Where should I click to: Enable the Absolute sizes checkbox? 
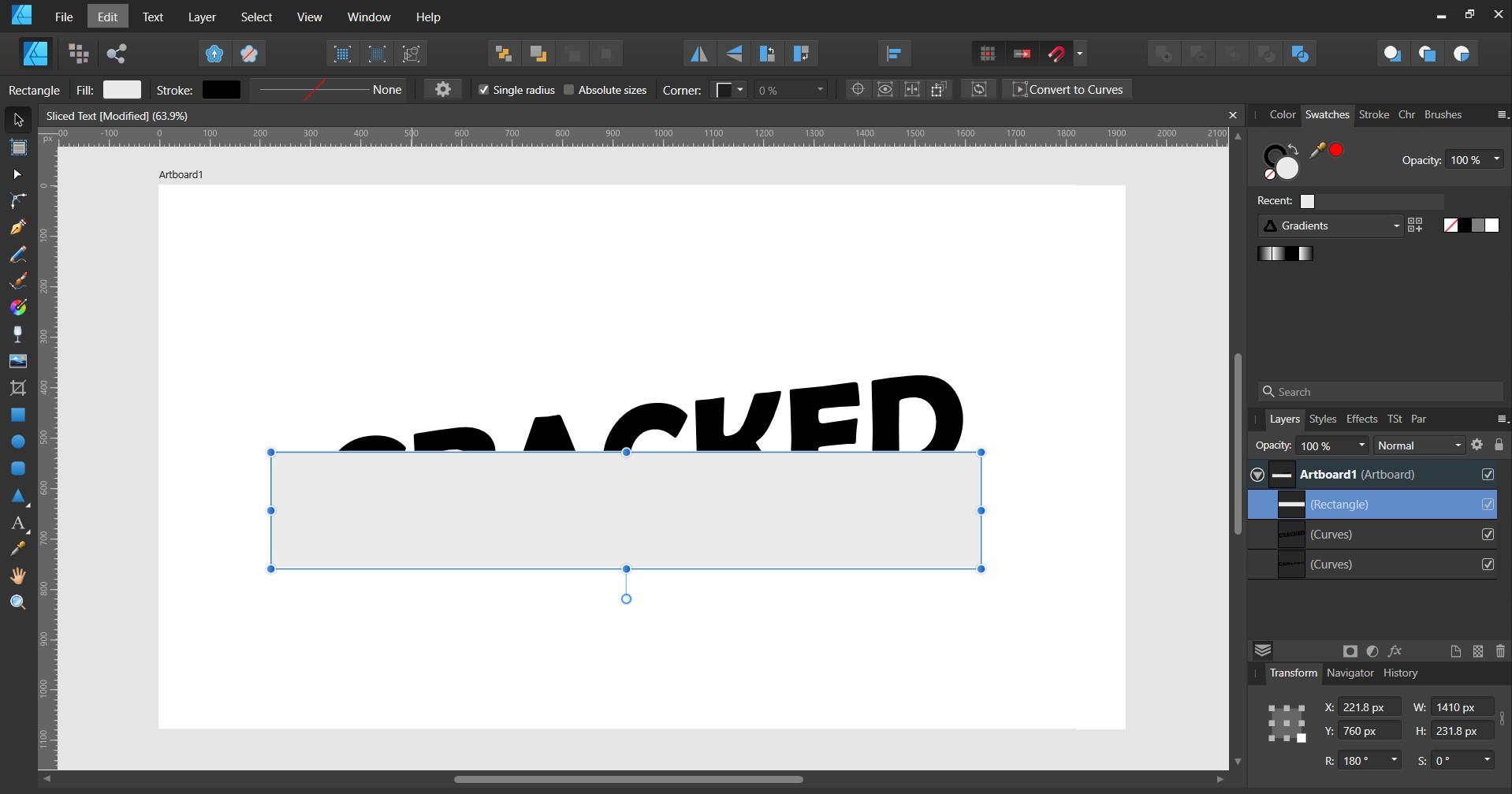[x=569, y=90]
